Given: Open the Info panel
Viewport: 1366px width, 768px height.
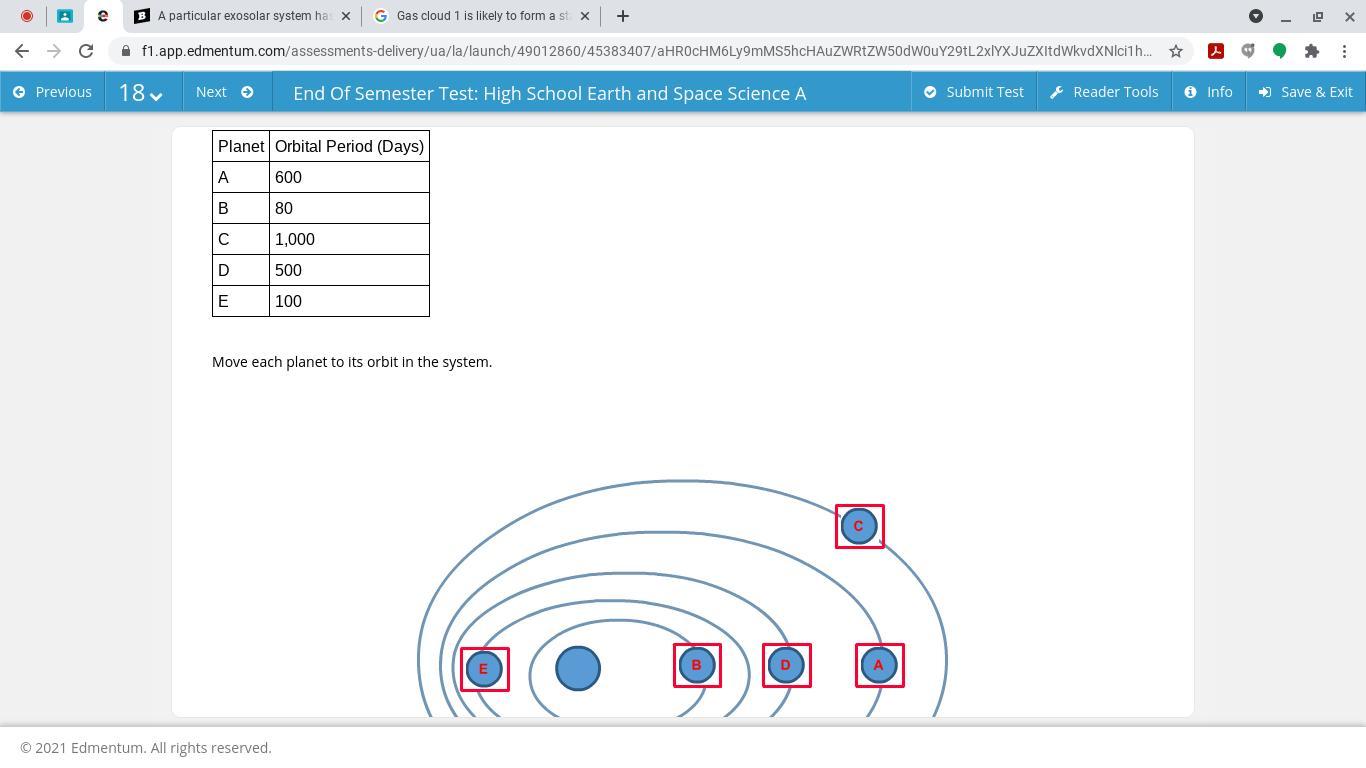Looking at the screenshot, I should (x=1208, y=92).
